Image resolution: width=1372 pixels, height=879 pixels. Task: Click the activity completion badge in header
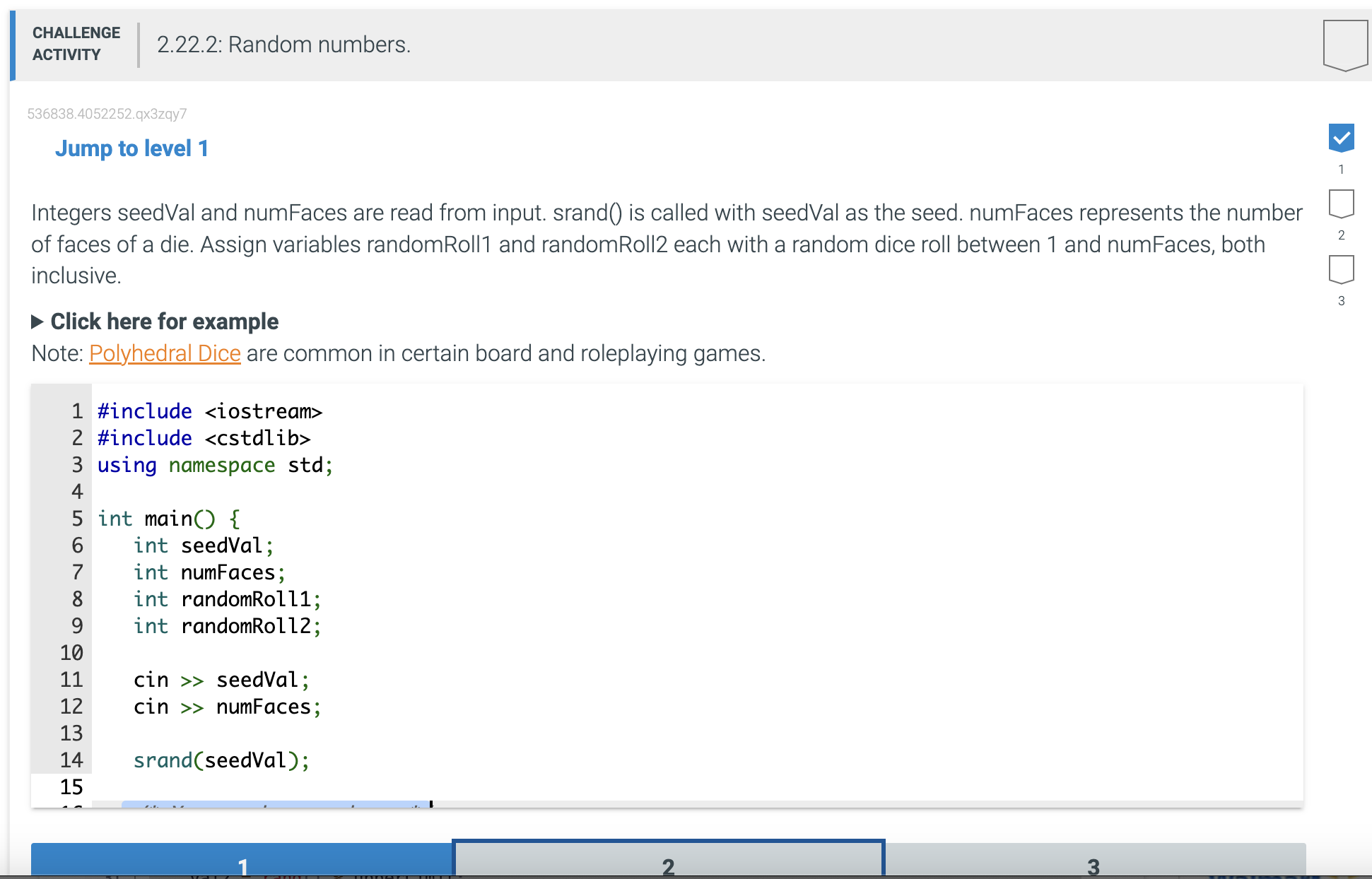(x=1345, y=45)
